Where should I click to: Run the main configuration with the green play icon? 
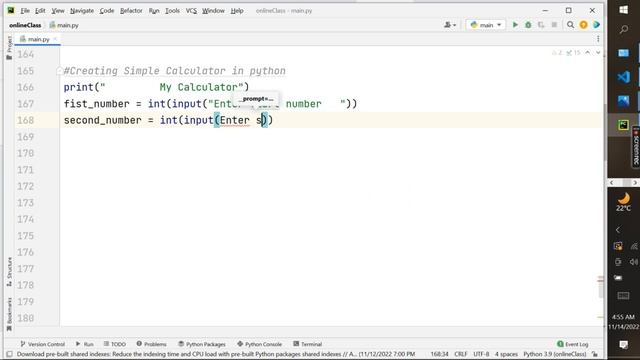515,25
